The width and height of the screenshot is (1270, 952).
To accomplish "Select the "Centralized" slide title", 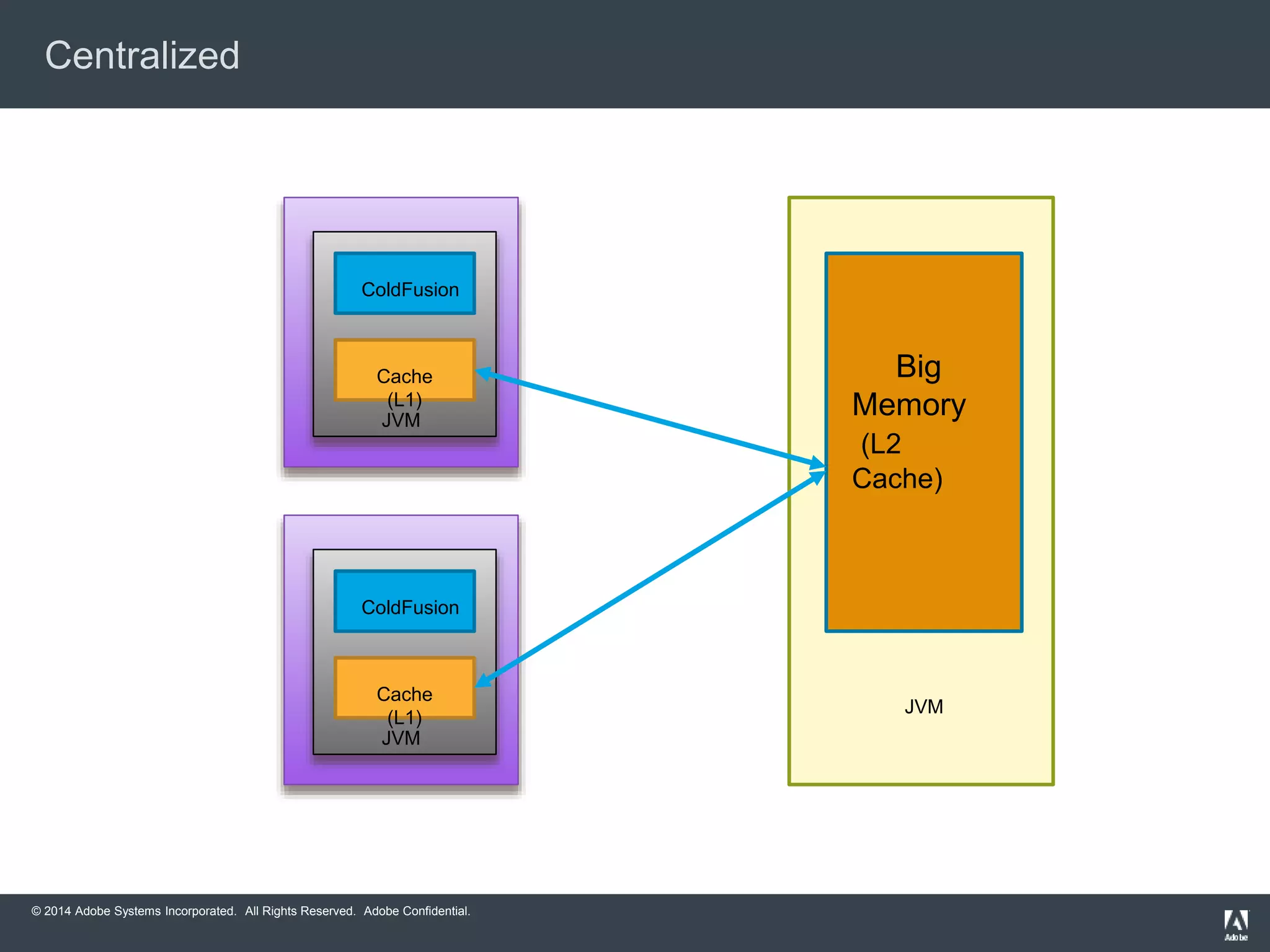I will [x=142, y=55].
